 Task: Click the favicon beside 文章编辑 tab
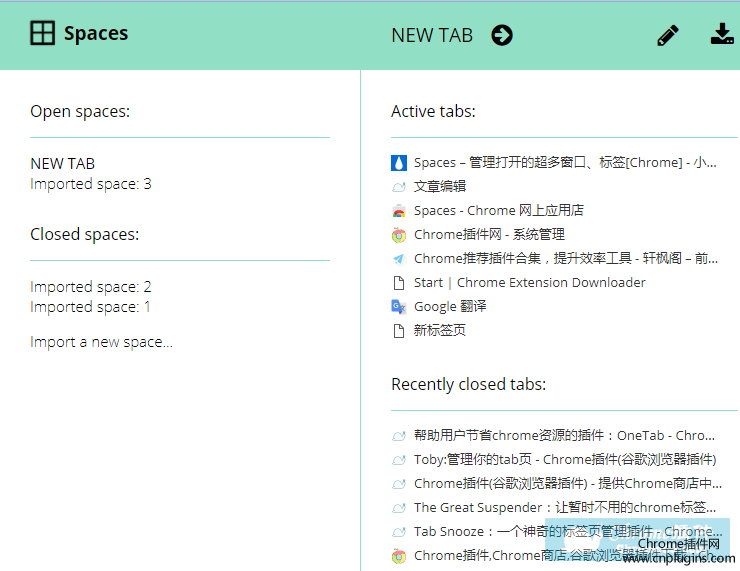coord(399,187)
